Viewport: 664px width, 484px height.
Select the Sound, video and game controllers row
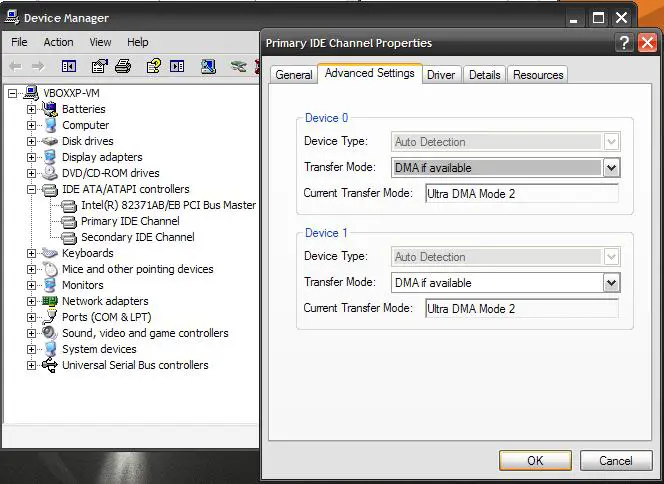click(x=145, y=333)
